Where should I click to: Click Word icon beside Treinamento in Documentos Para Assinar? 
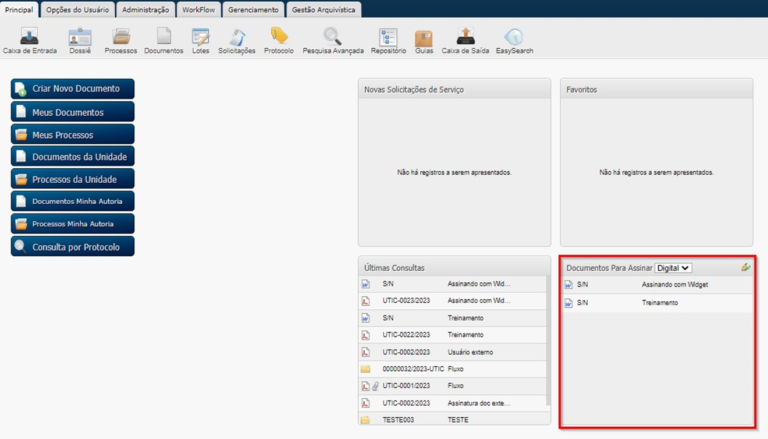click(568, 303)
